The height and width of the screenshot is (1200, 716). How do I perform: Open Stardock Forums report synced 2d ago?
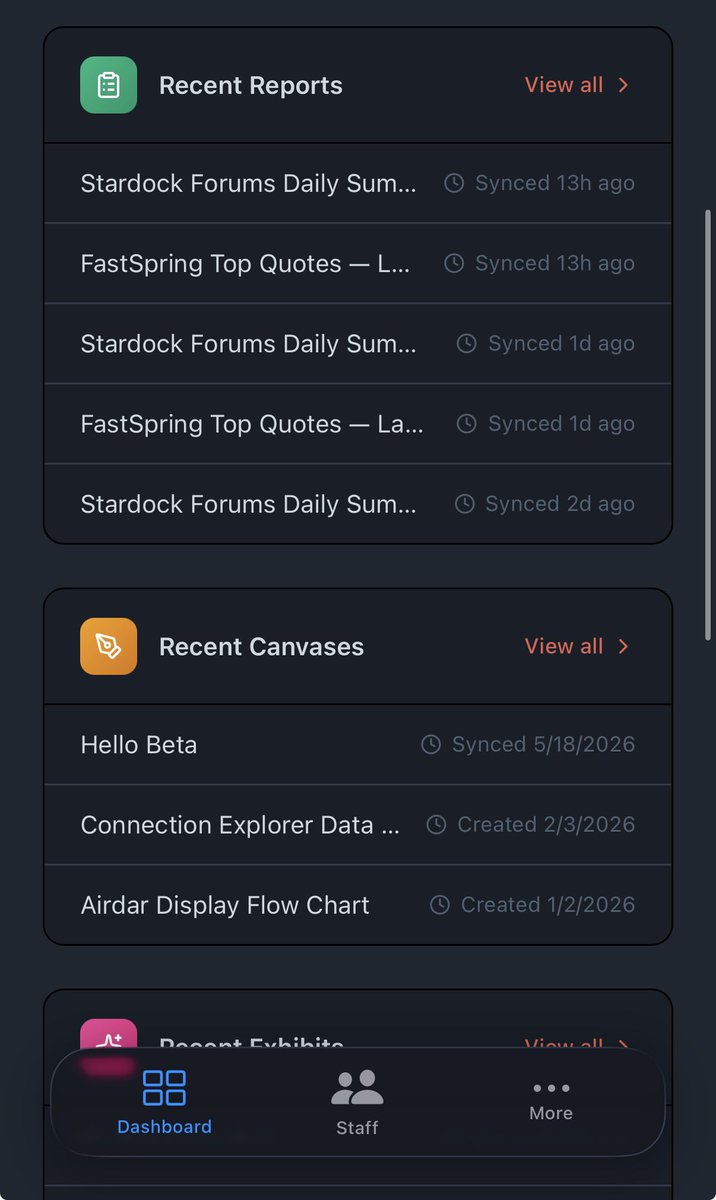point(358,504)
